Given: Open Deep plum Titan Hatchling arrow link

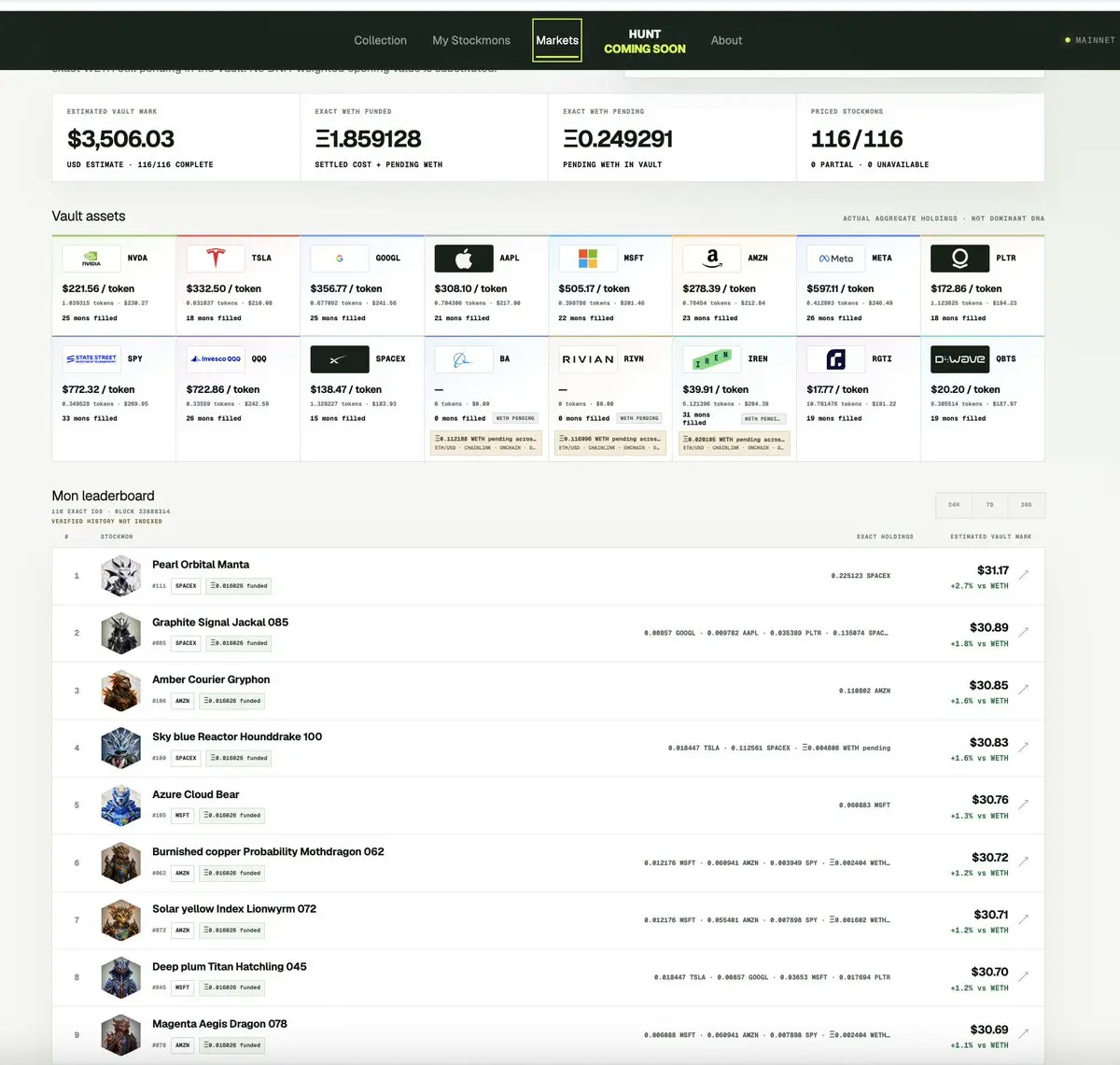Looking at the screenshot, I should coord(1024,976).
